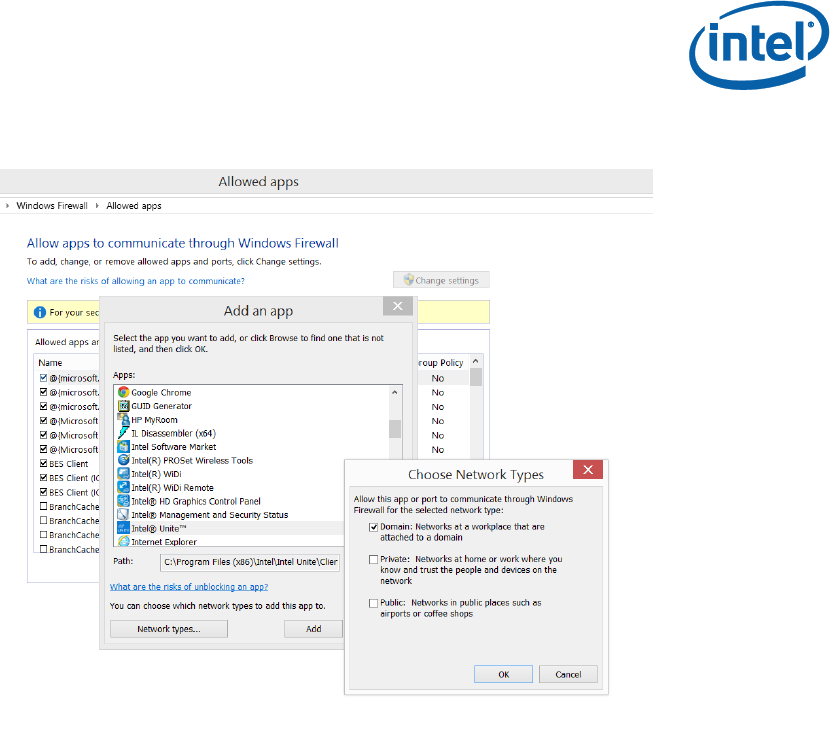830x733 pixels.
Task: Select the 'HP MyRoom' list row
Action: pos(252,420)
